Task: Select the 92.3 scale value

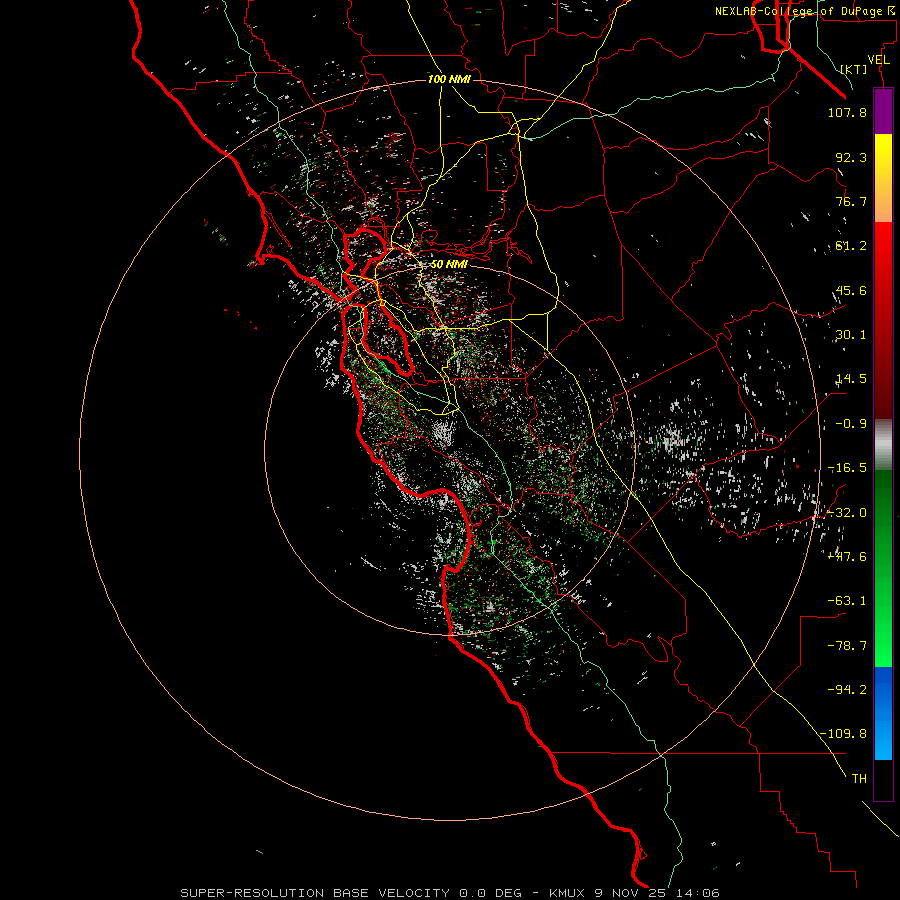Action: 851,157
